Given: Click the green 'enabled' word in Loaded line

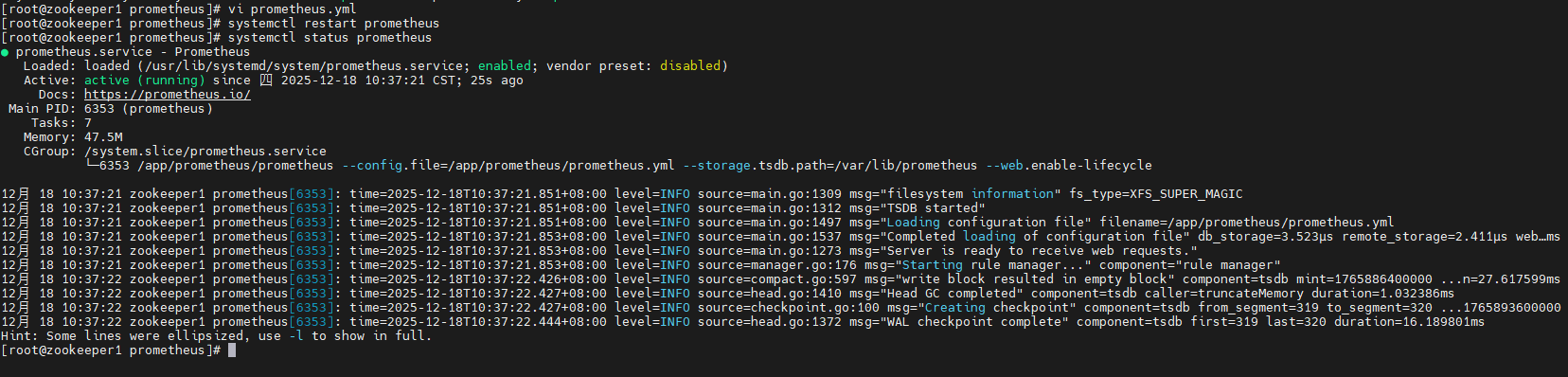Looking at the screenshot, I should (504, 66).
